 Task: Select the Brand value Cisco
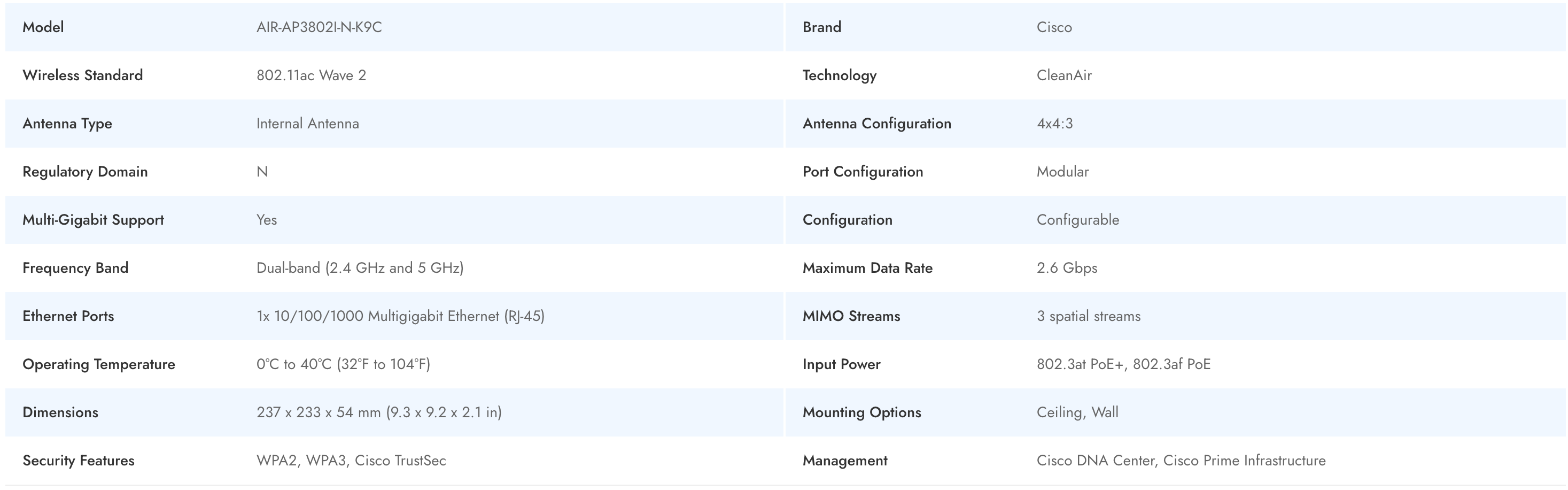[x=1054, y=27]
